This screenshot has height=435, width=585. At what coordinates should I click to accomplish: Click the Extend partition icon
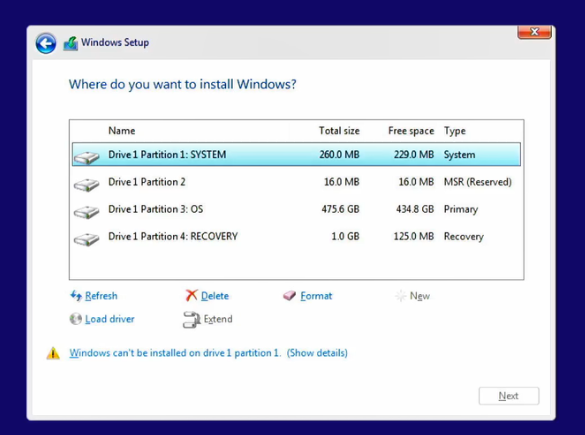click(x=191, y=320)
